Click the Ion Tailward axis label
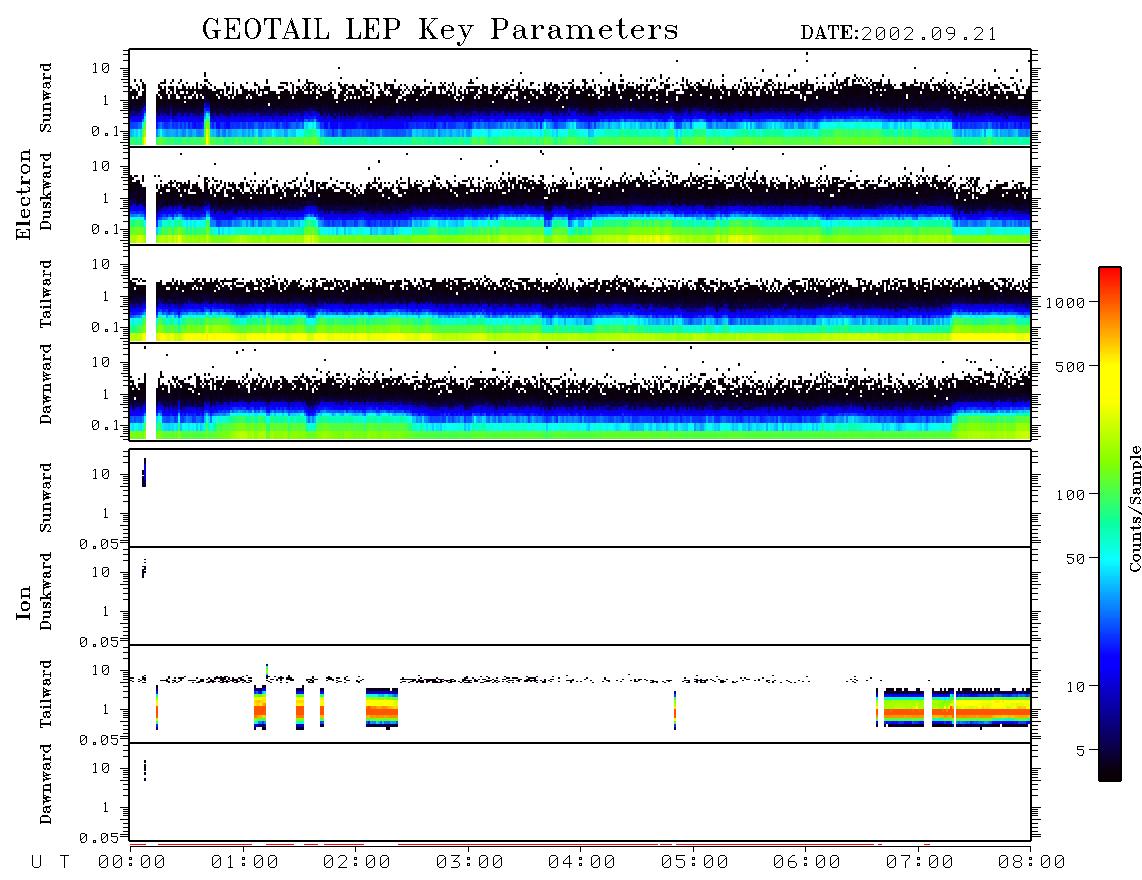 (46, 694)
